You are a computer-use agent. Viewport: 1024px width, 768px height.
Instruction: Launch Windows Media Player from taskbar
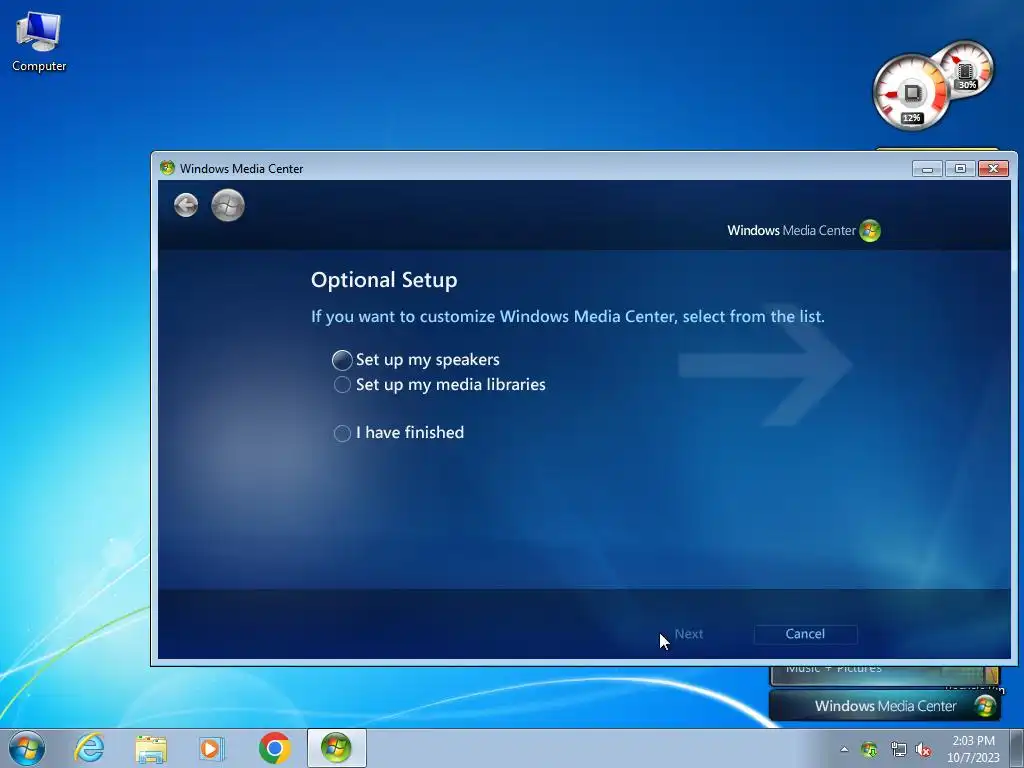coord(212,748)
